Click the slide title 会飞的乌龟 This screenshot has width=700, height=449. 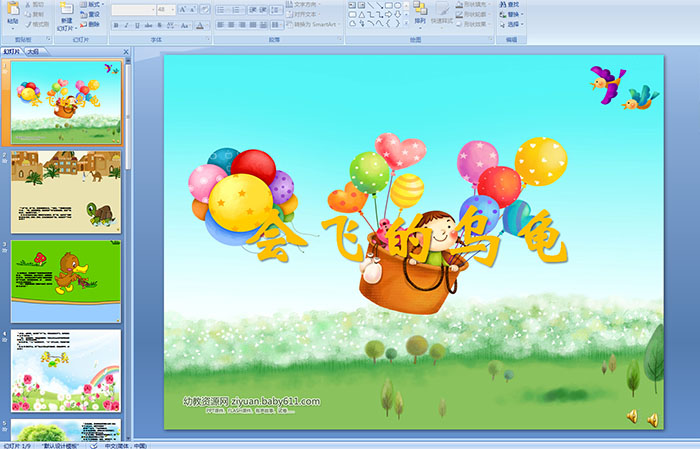[x=407, y=236]
